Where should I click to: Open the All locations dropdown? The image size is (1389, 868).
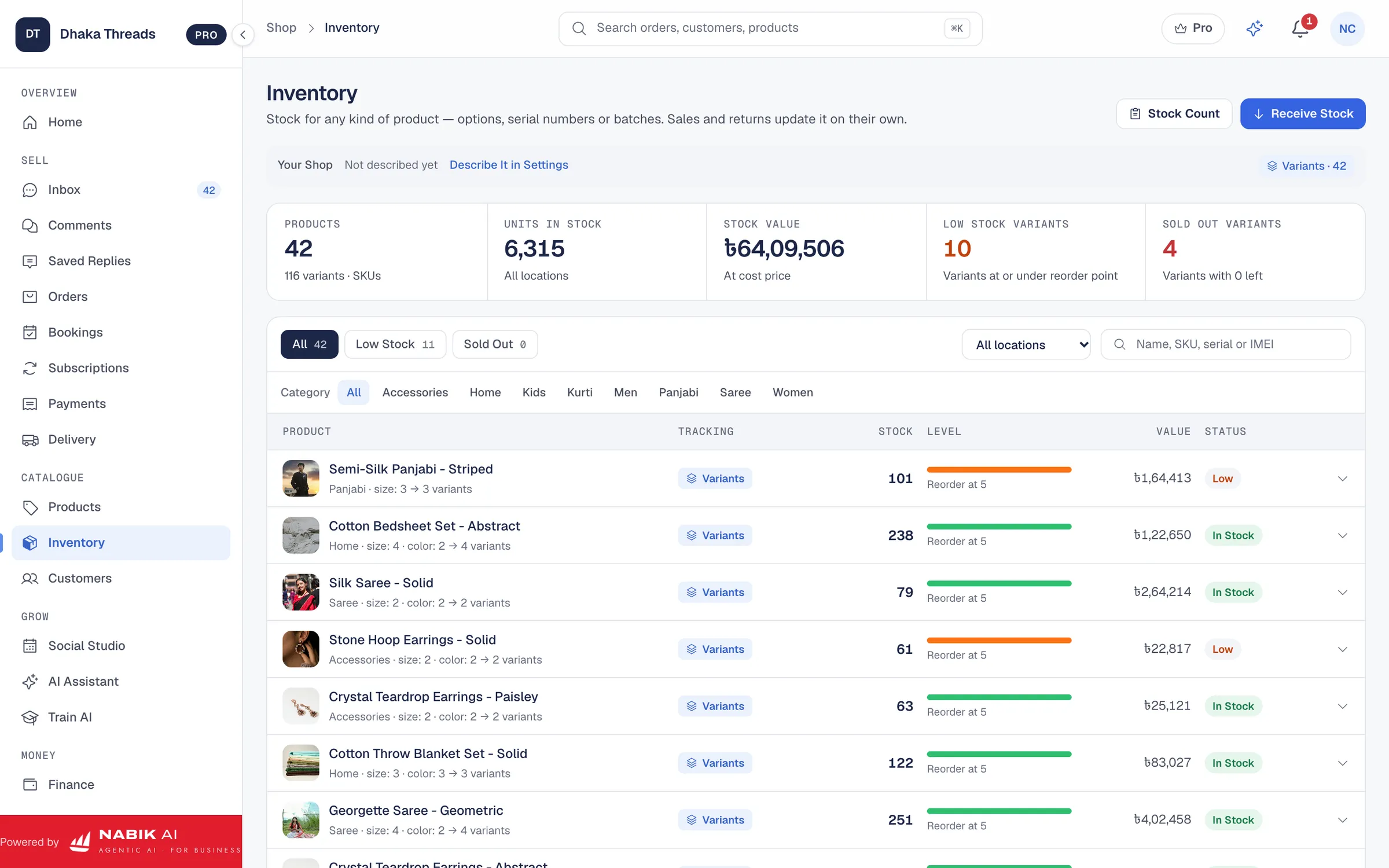pos(1026,345)
